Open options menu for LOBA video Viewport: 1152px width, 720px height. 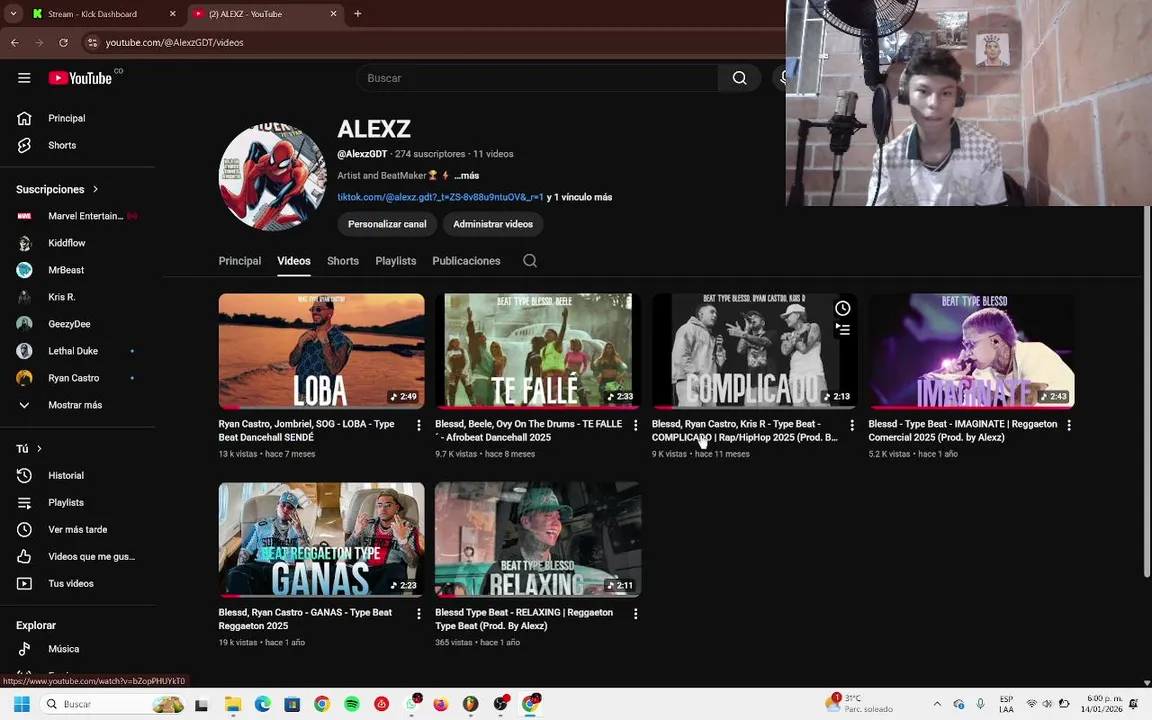click(419, 425)
